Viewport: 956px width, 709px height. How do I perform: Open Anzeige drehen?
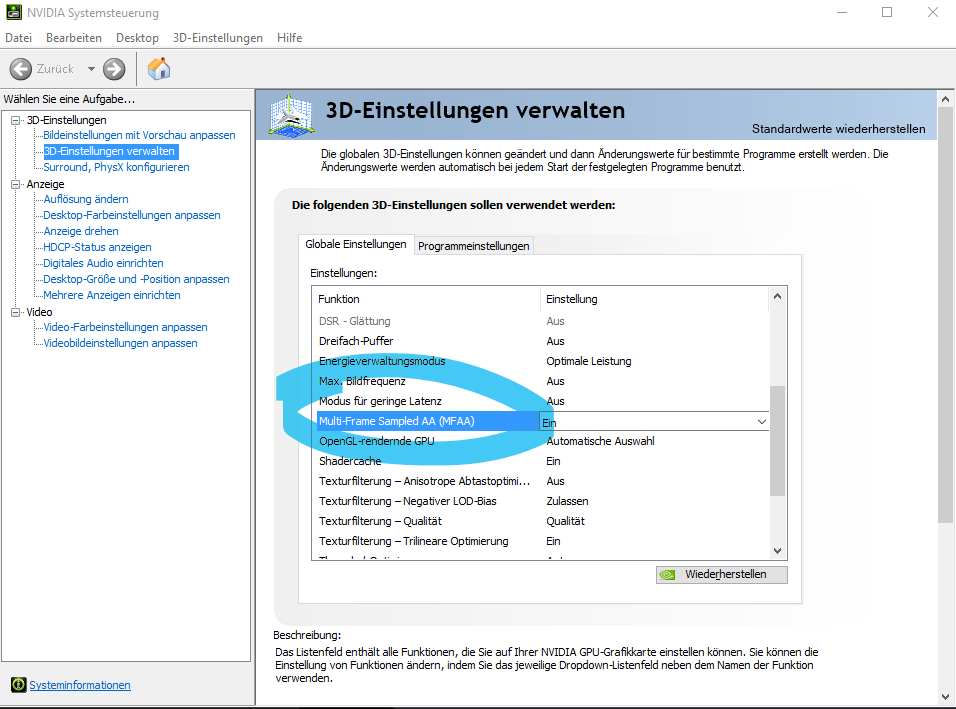[81, 231]
